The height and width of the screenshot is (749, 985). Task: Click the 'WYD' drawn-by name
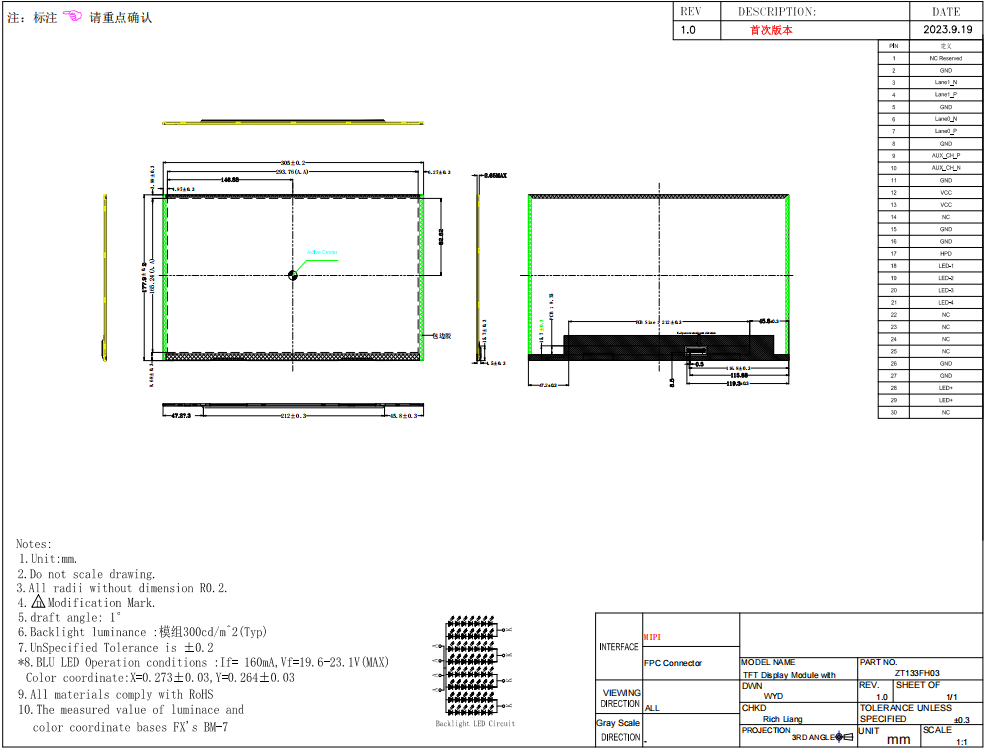tap(773, 696)
